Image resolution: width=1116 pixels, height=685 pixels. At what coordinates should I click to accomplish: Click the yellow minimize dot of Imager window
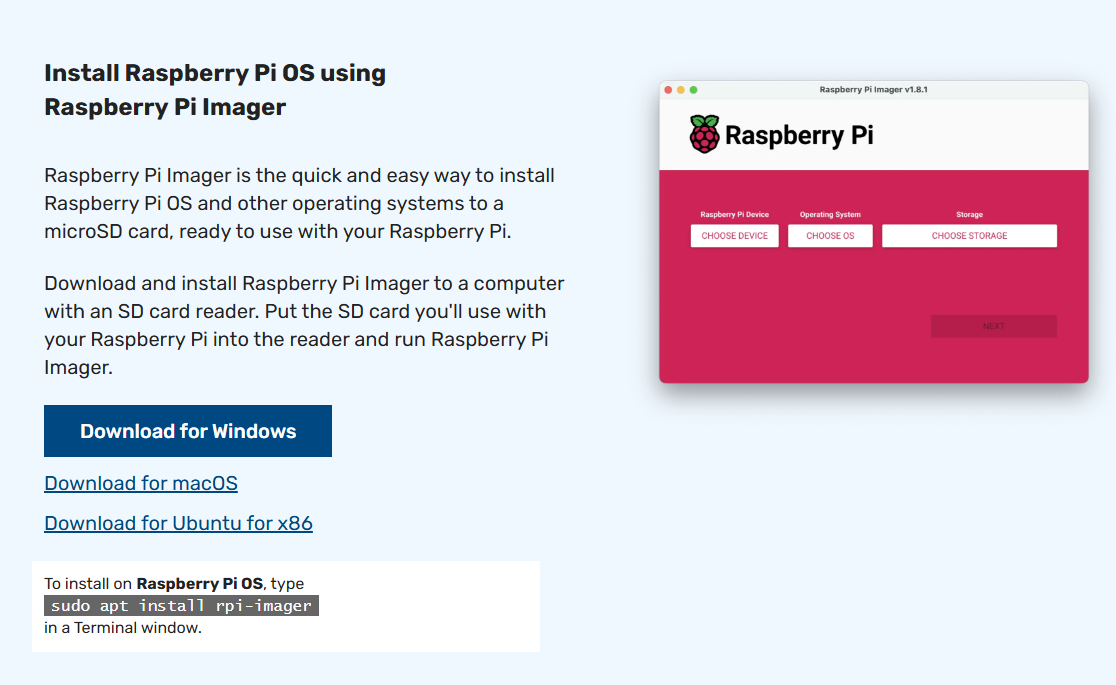coord(681,90)
